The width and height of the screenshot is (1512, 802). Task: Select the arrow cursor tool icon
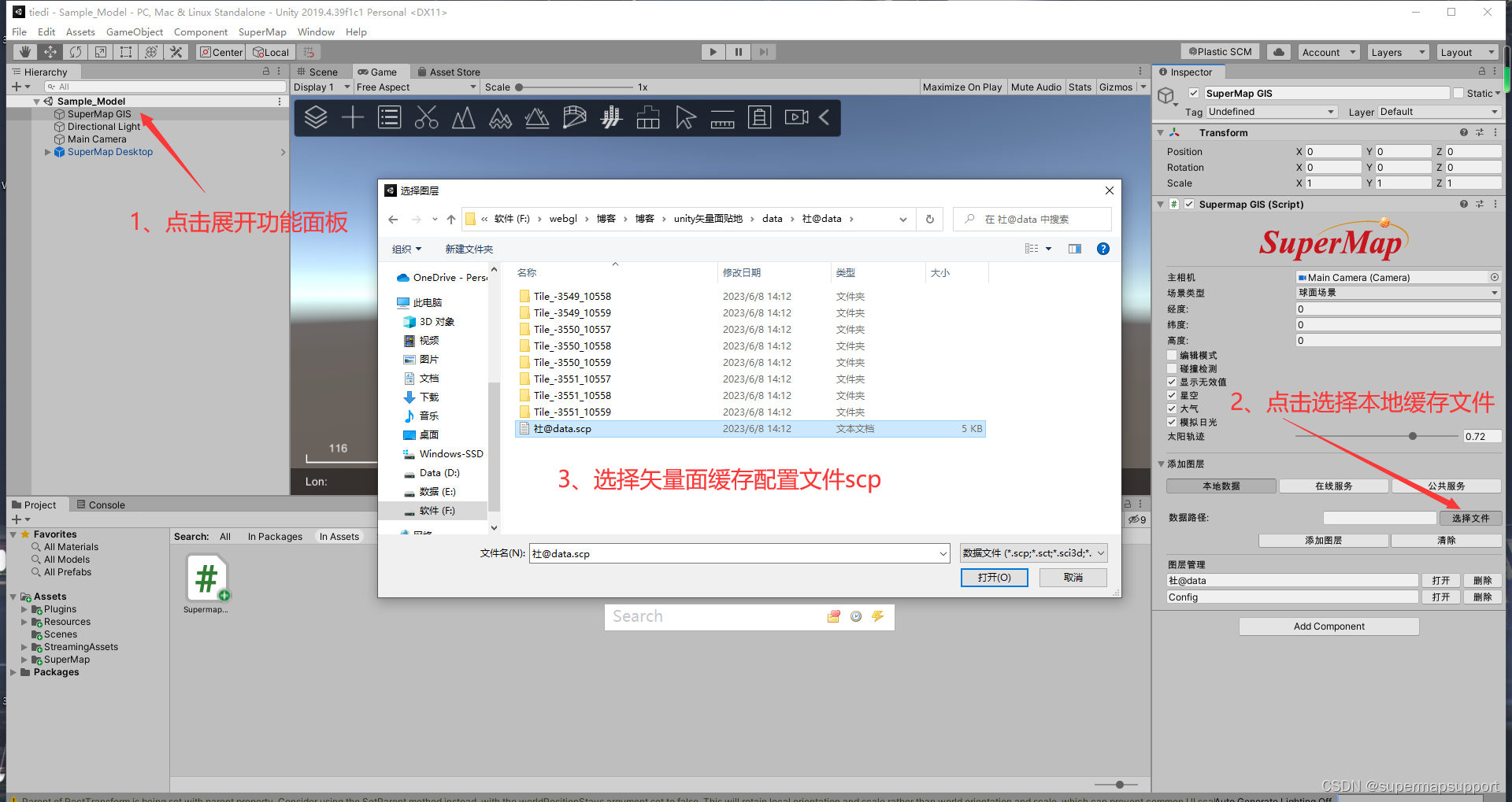(x=685, y=117)
